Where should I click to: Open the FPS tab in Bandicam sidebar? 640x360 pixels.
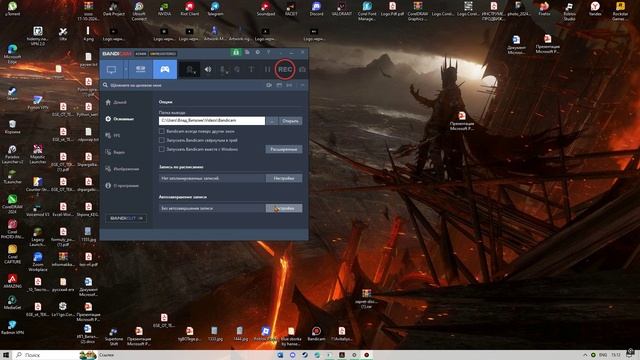[x=113, y=136]
